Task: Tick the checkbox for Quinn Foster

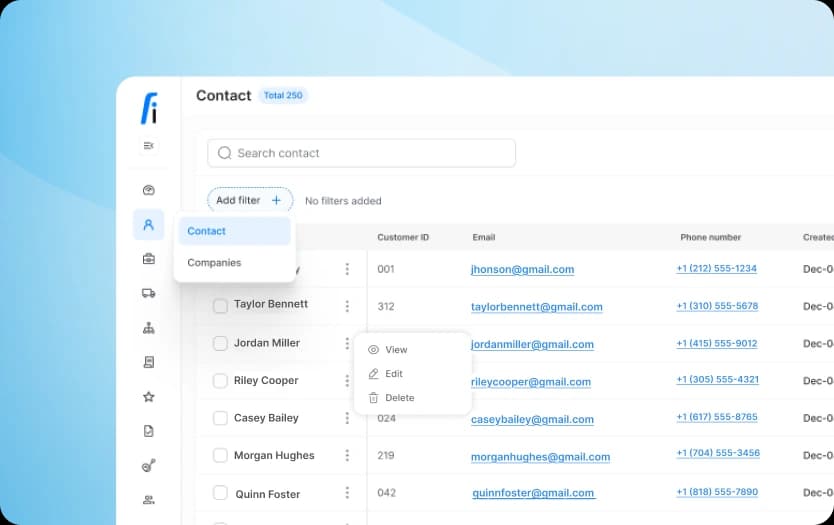Action: click(x=220, y=493)
